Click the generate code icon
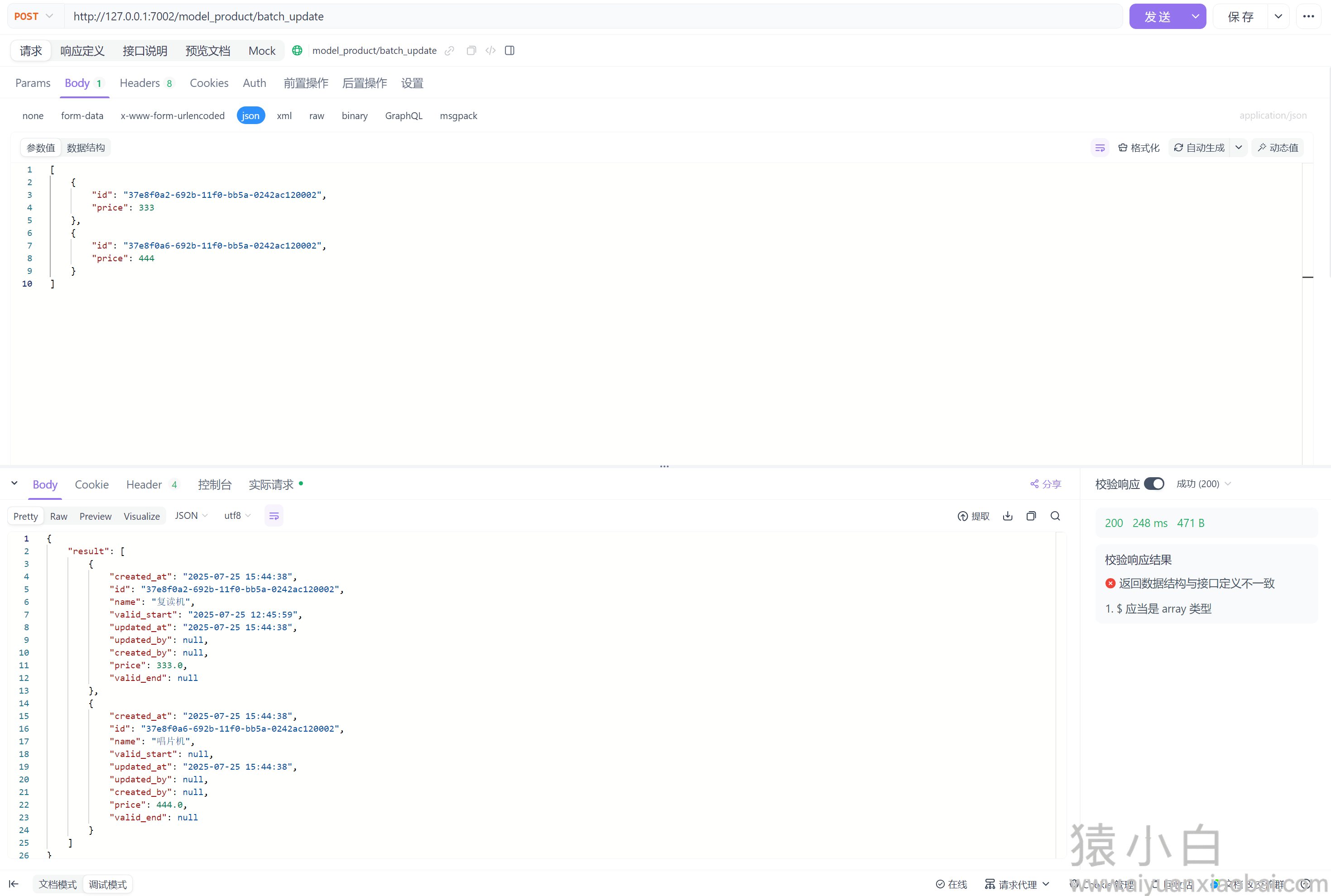This screenshot has height=896, width=1331. [490, 51]
